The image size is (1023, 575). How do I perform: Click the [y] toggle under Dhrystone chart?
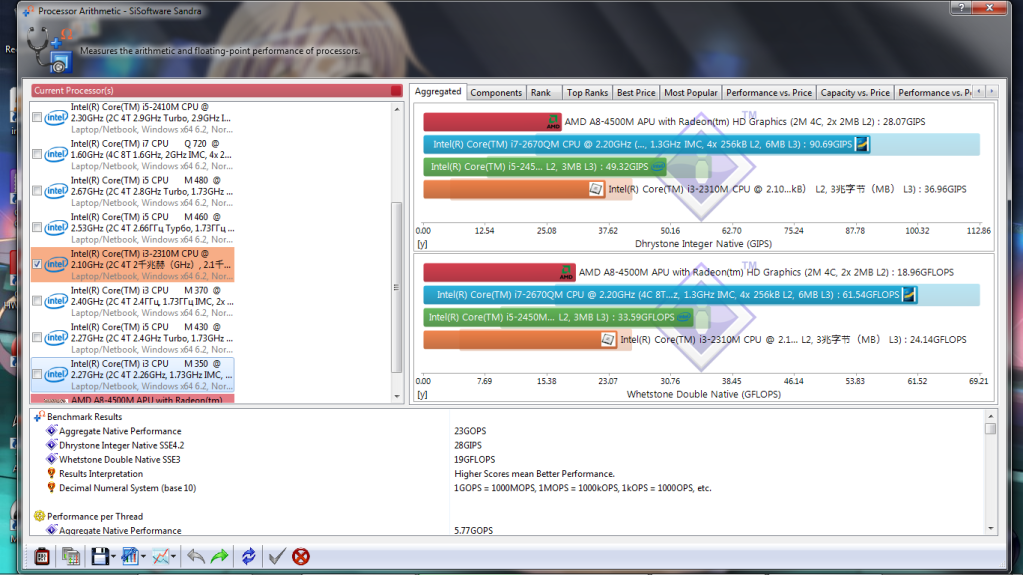click(x=422, y=244)
